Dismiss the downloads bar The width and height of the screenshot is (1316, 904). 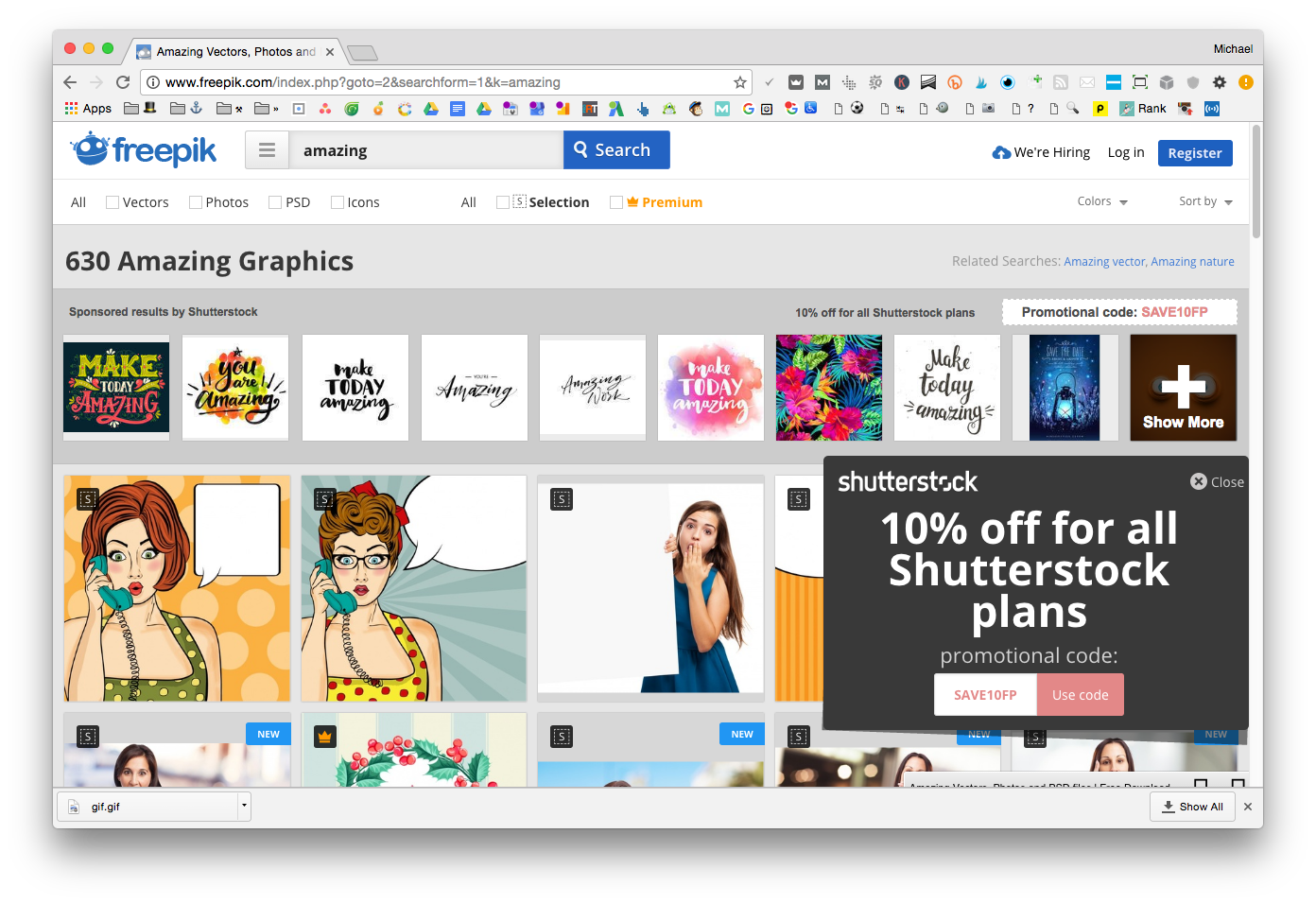(x=1248, y=807)
